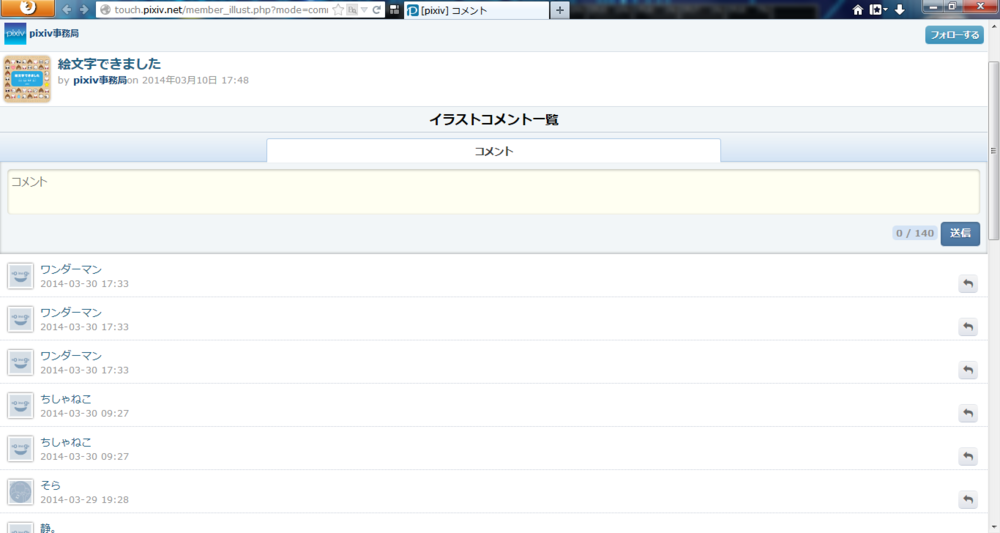Open the bookmarks menu icon

tap(876, 10)
